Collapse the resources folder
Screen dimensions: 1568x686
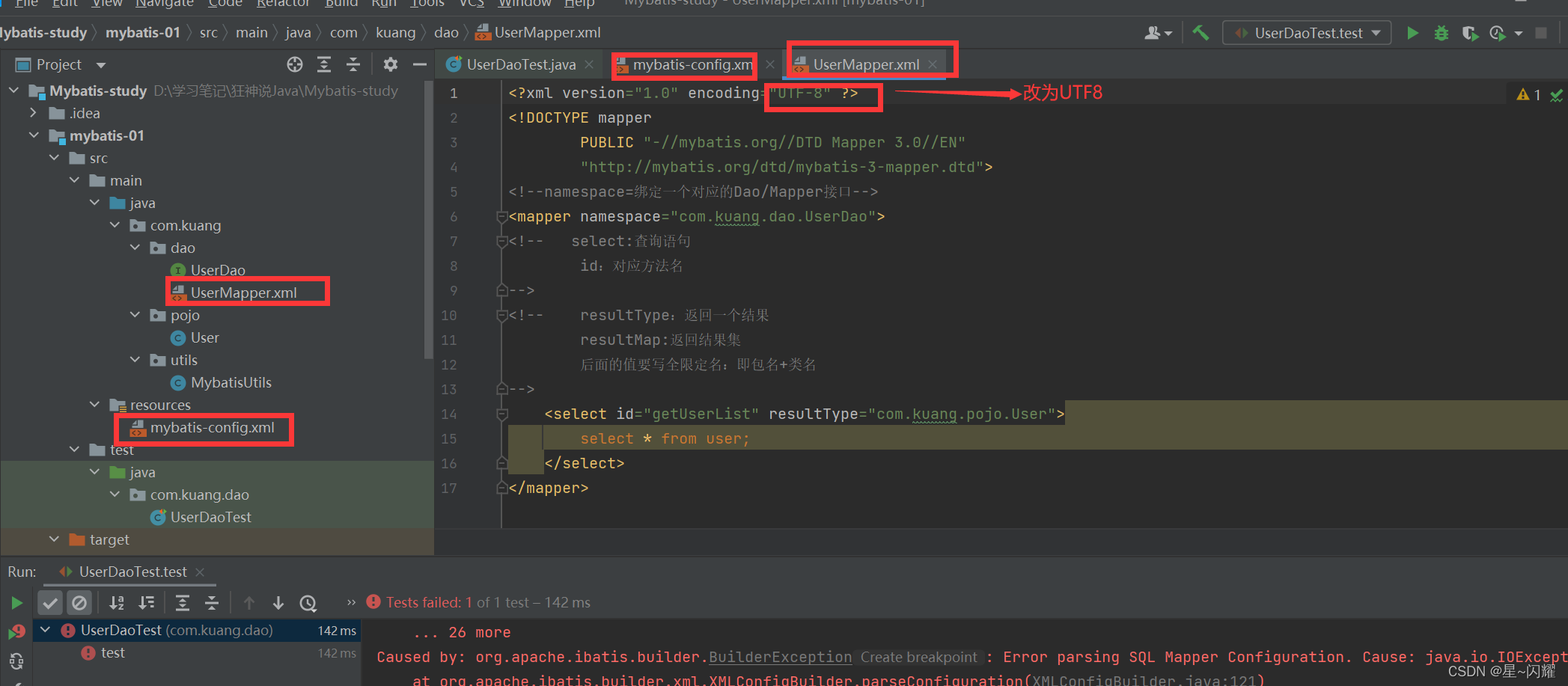click(94, 405)
